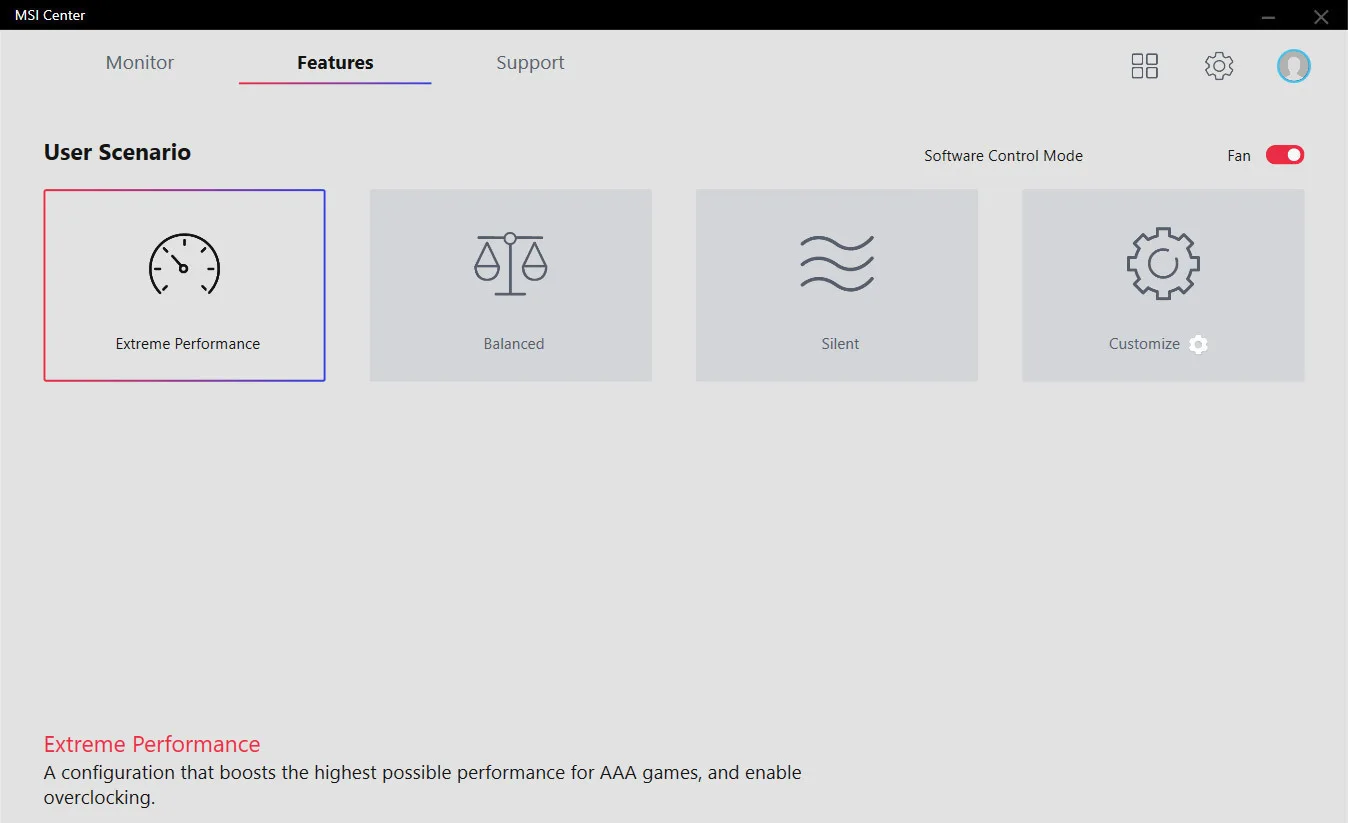Switch to the Monitor tab
The image size is (1348, 823).
point(140,63)
